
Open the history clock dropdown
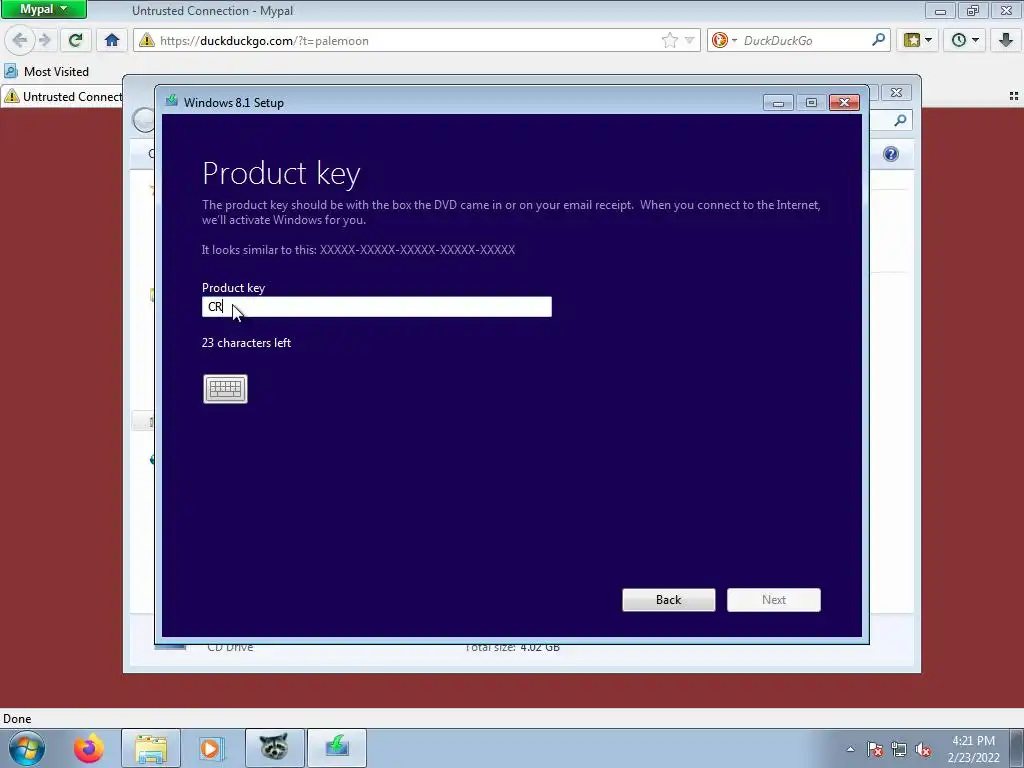pos(965,40)
